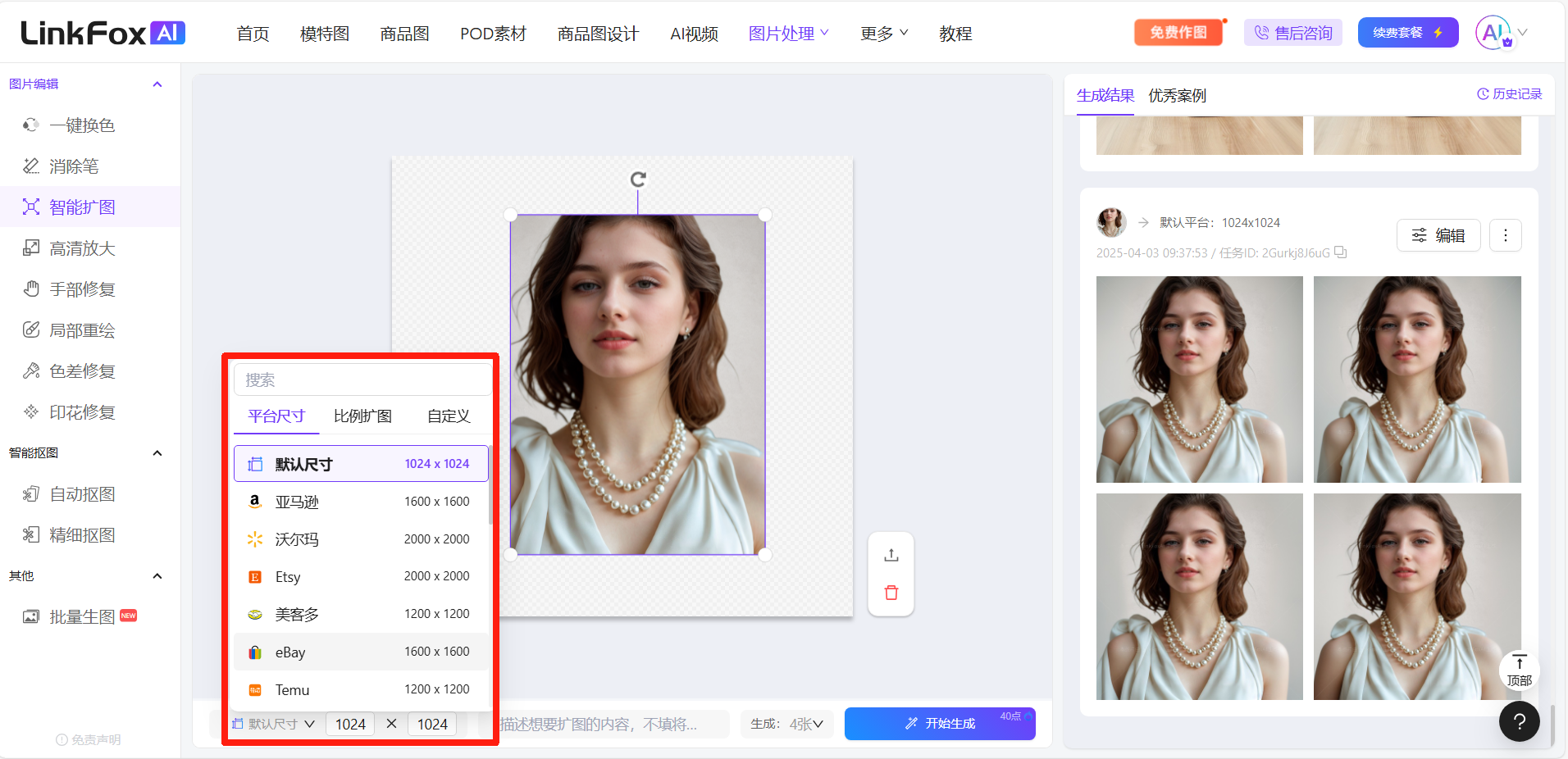
Task: Switch to the 平台尺寸 tab
Action: point(276,416)
